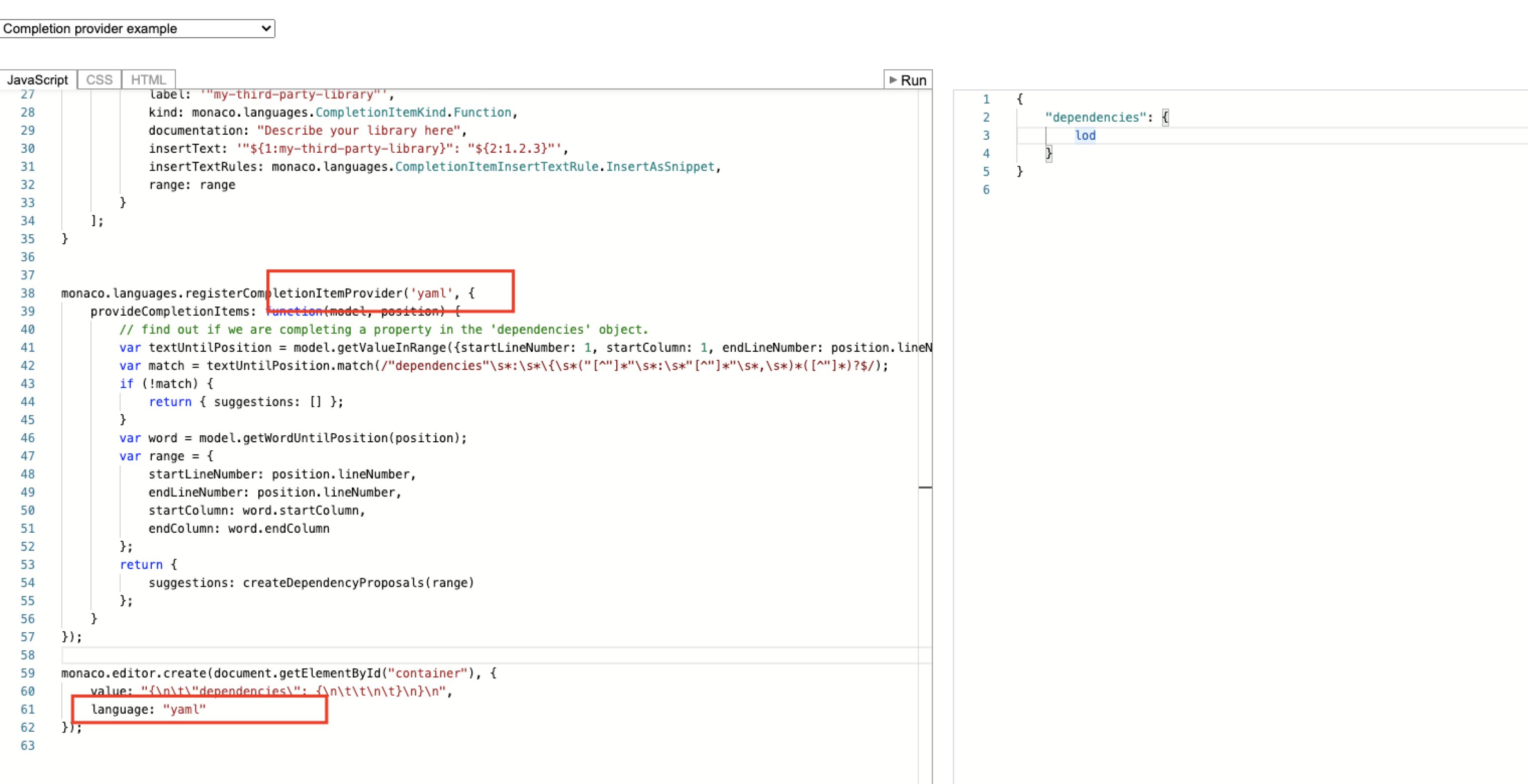
Task: Click createDependencyProposals(range) call on line 54
Action: click(x=358, y=583)
